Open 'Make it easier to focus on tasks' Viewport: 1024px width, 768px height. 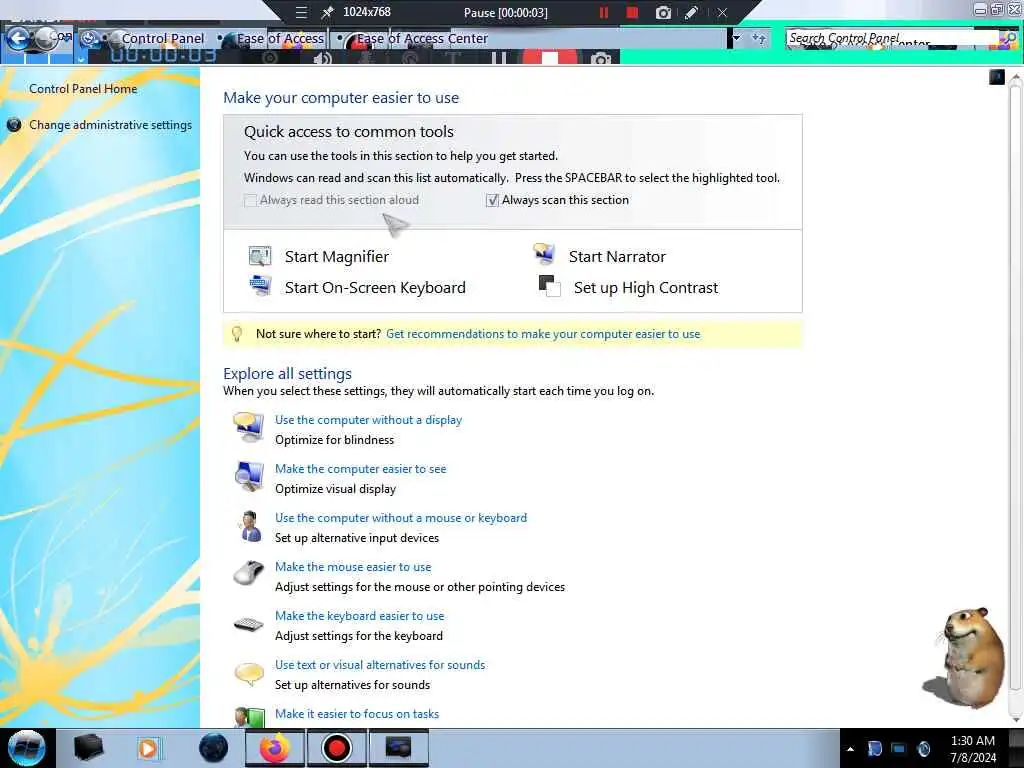coord(357,714)
